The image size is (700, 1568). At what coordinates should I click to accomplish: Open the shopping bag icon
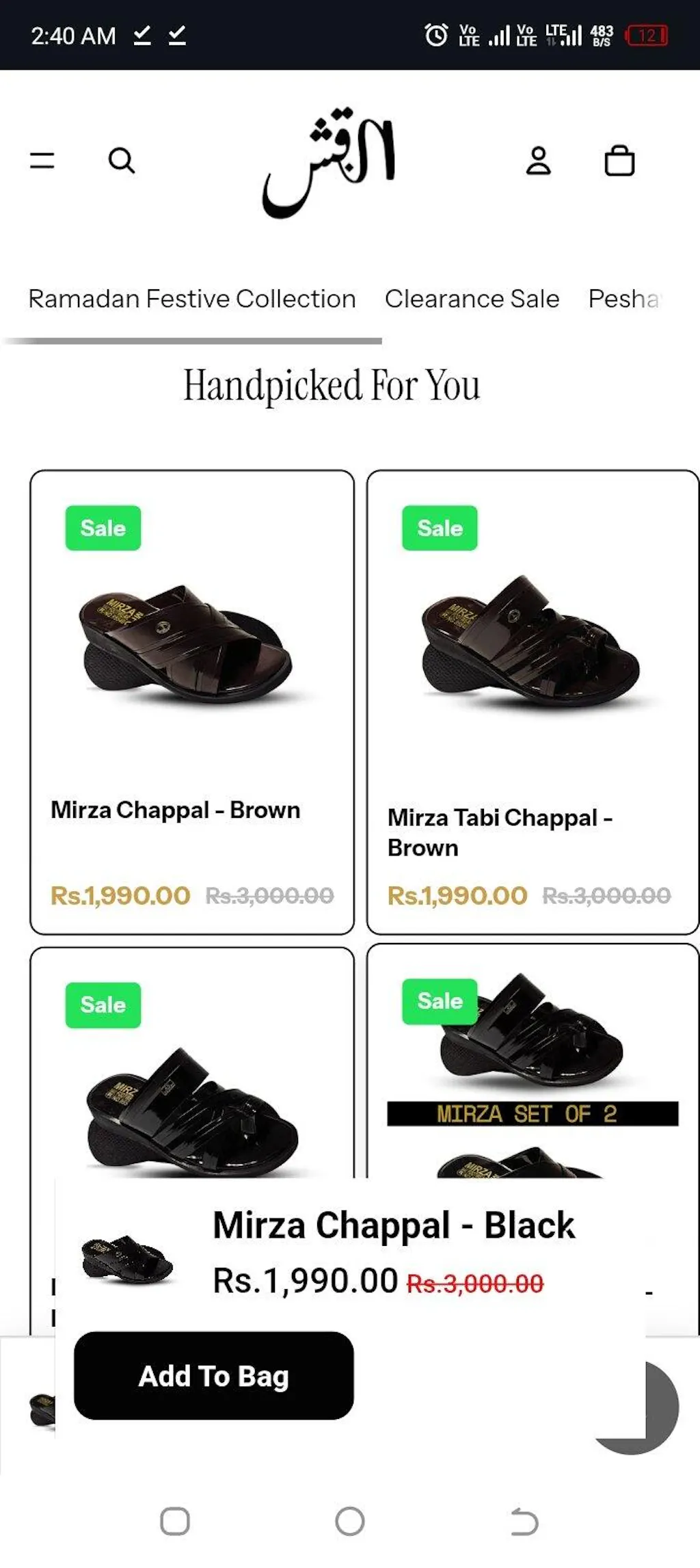click(x=619, y=161)
